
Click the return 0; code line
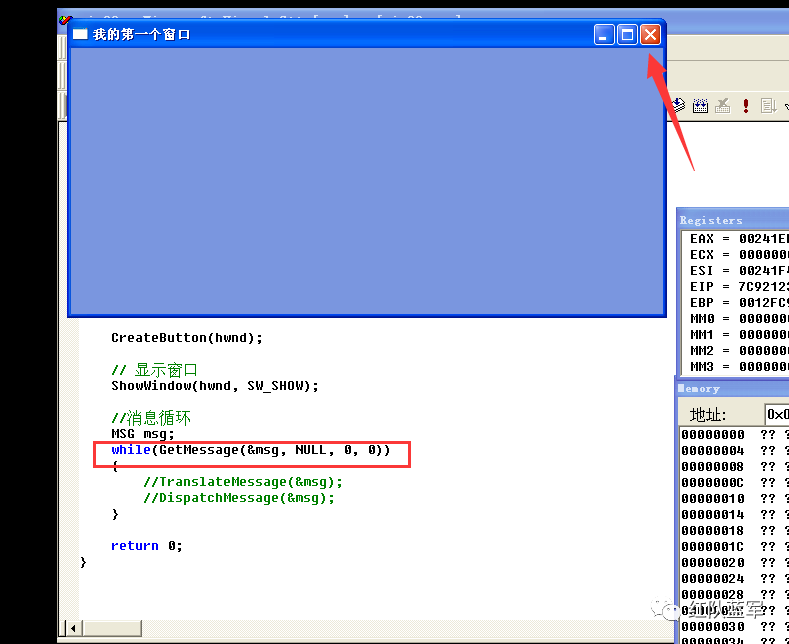coord(146,546)
